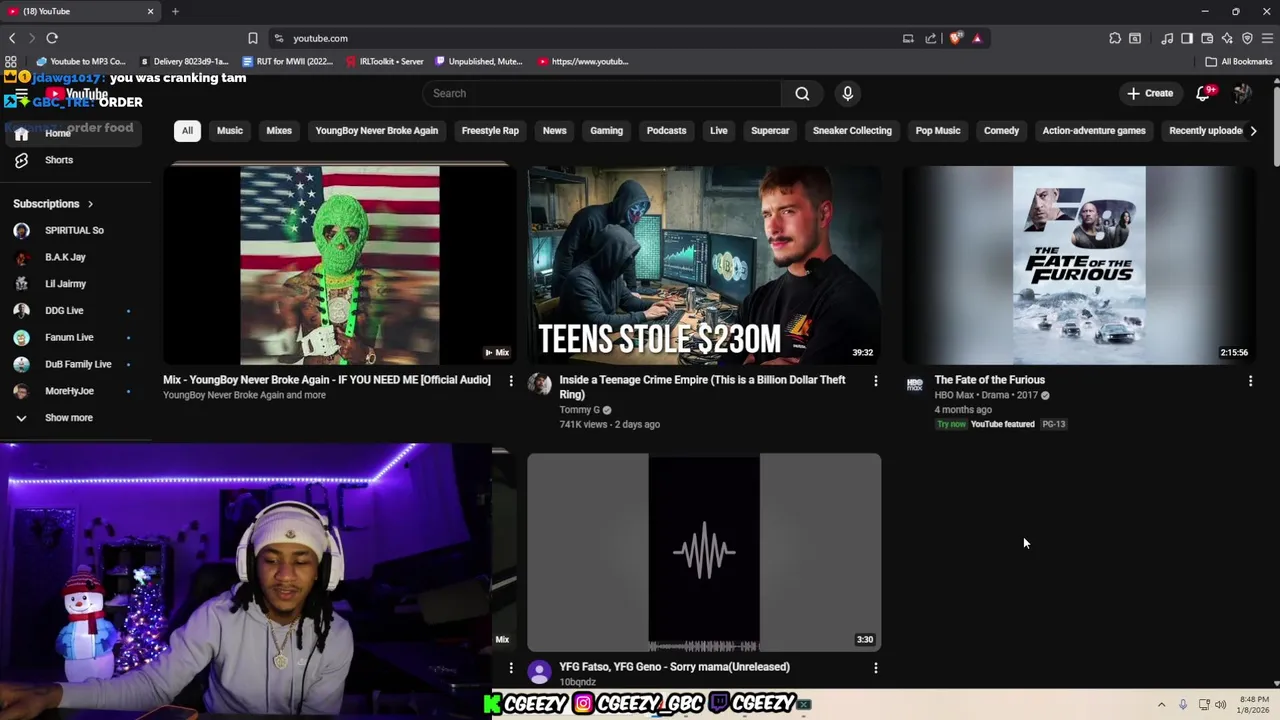Image resolution: width=1280 pixels, height=720 pixels.
Task: Open the extensions puzzle icon
Action: click(x=1115, y=38)
